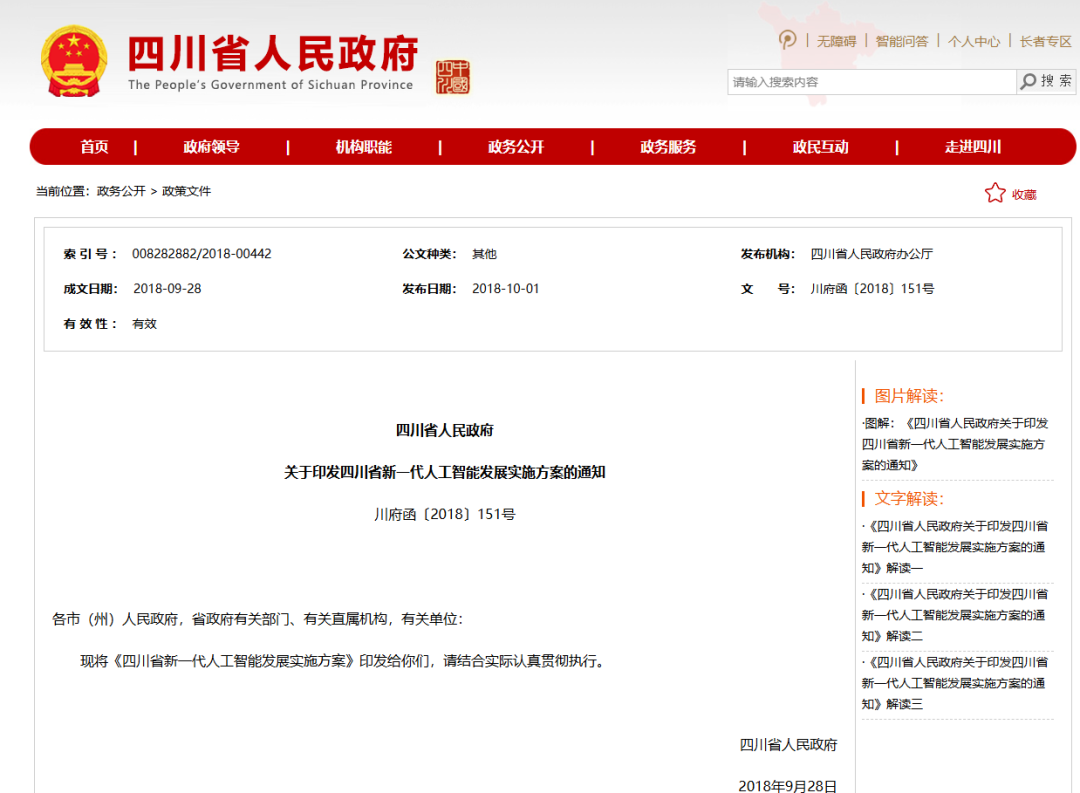Open the 政府领导 menu item
Viewport: 1080px width, 793px height.
click(211, 147)
